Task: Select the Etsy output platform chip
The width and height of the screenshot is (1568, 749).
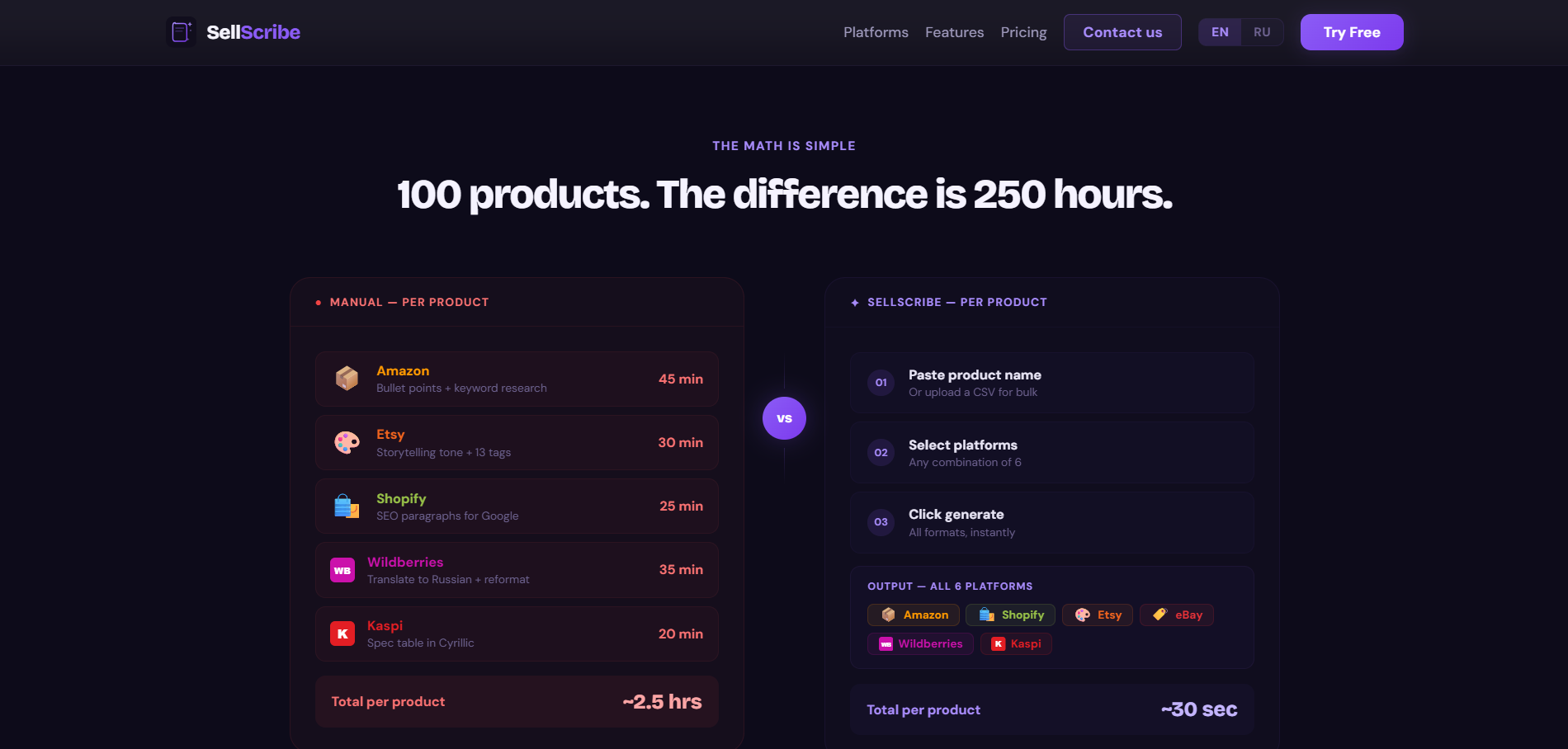Action: tap(1098, 615)
